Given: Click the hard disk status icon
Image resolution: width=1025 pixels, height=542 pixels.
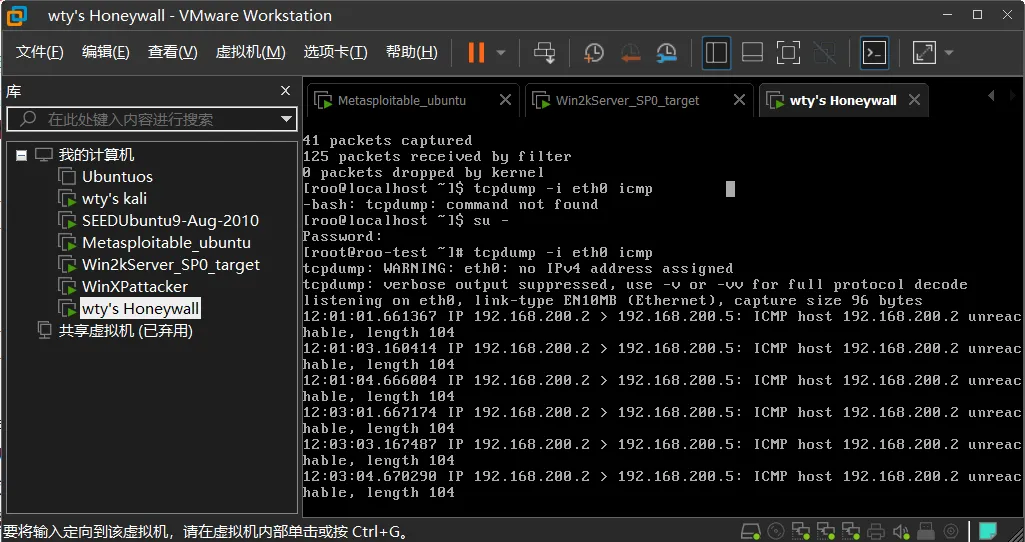Looking at the screenshot, I should coord(752,530).
